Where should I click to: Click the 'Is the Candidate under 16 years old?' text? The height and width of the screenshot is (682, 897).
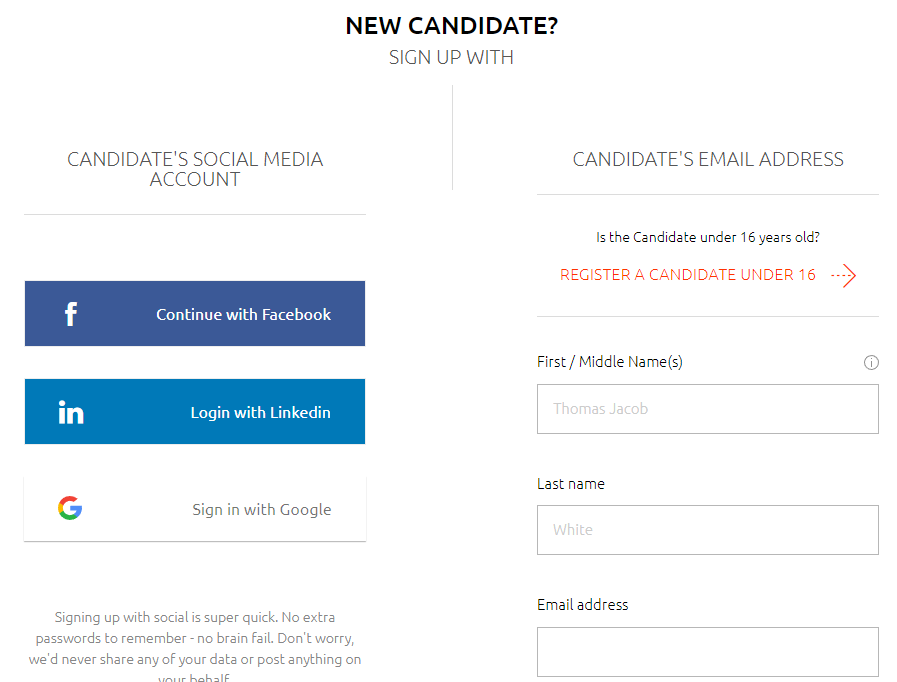pos(708,237)
